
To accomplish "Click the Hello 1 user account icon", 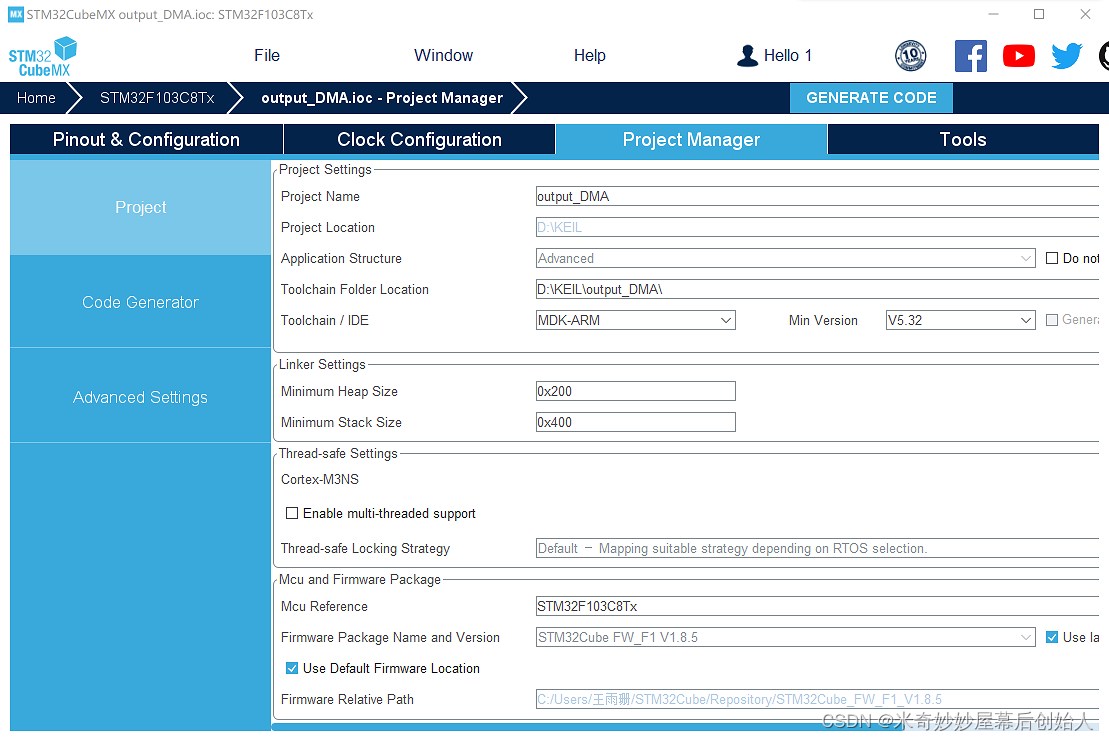I will point(747,56).
